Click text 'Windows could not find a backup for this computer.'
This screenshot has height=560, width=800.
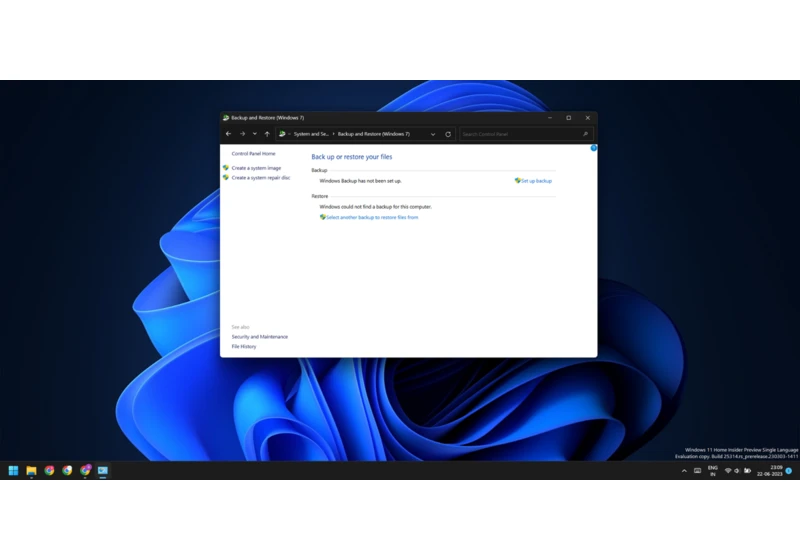376,207
